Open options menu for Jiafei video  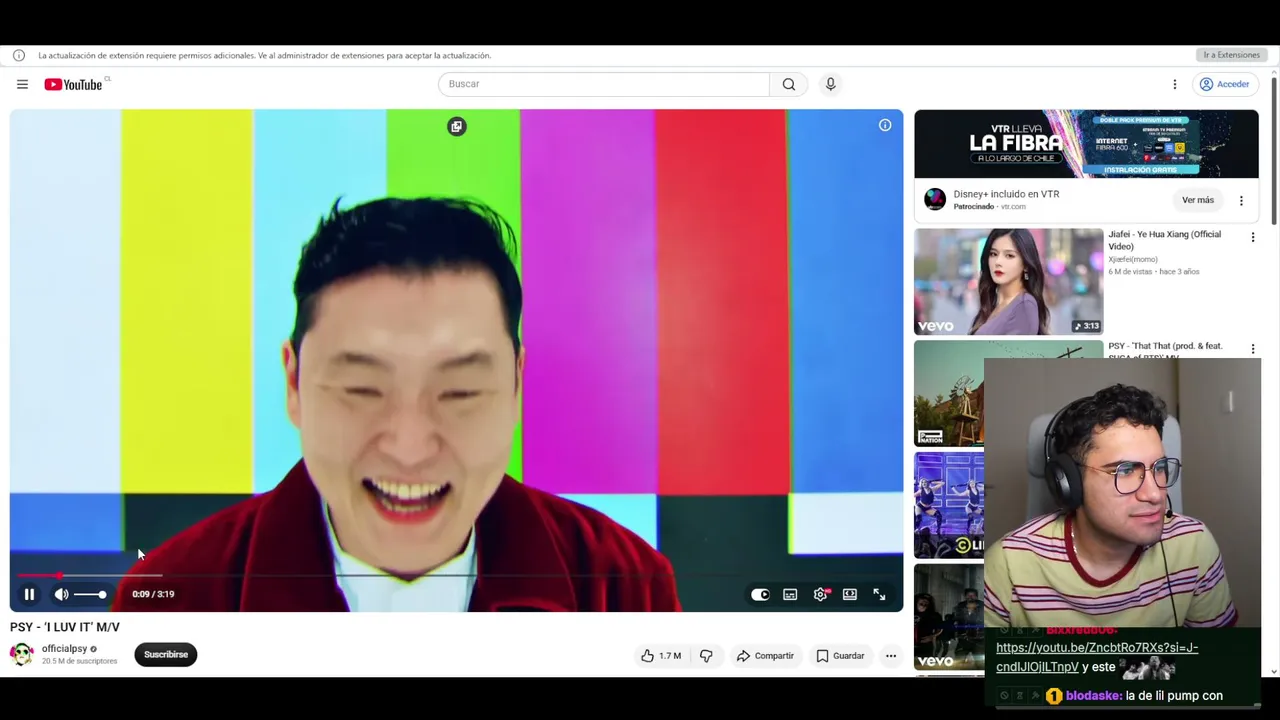tap(1252, 237)
